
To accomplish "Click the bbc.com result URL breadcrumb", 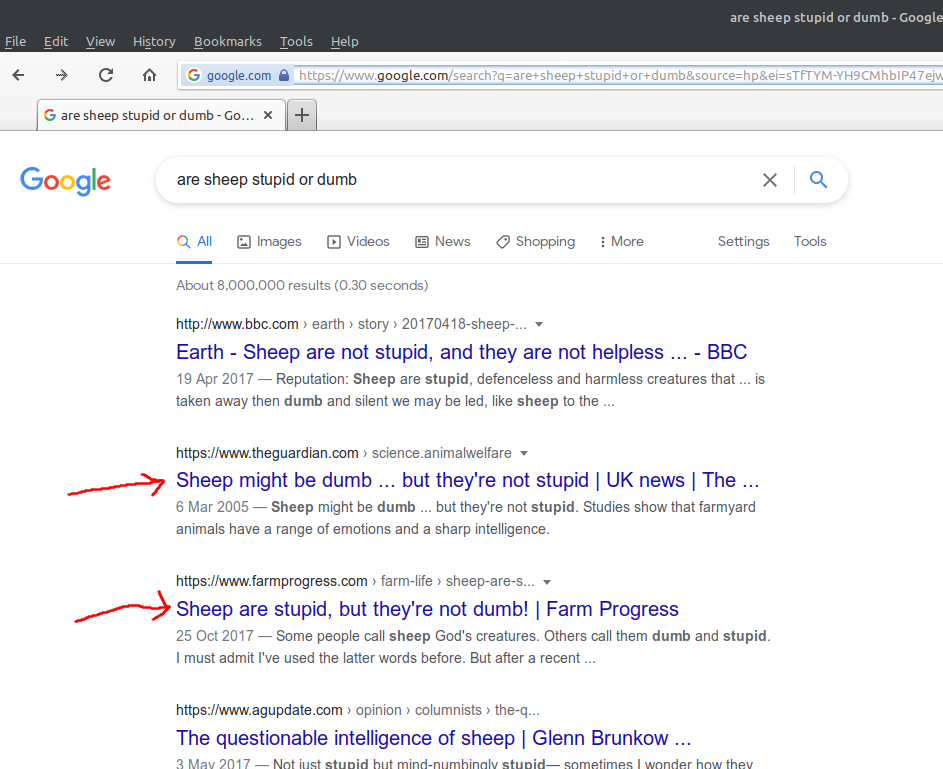I will pos(351,324).
